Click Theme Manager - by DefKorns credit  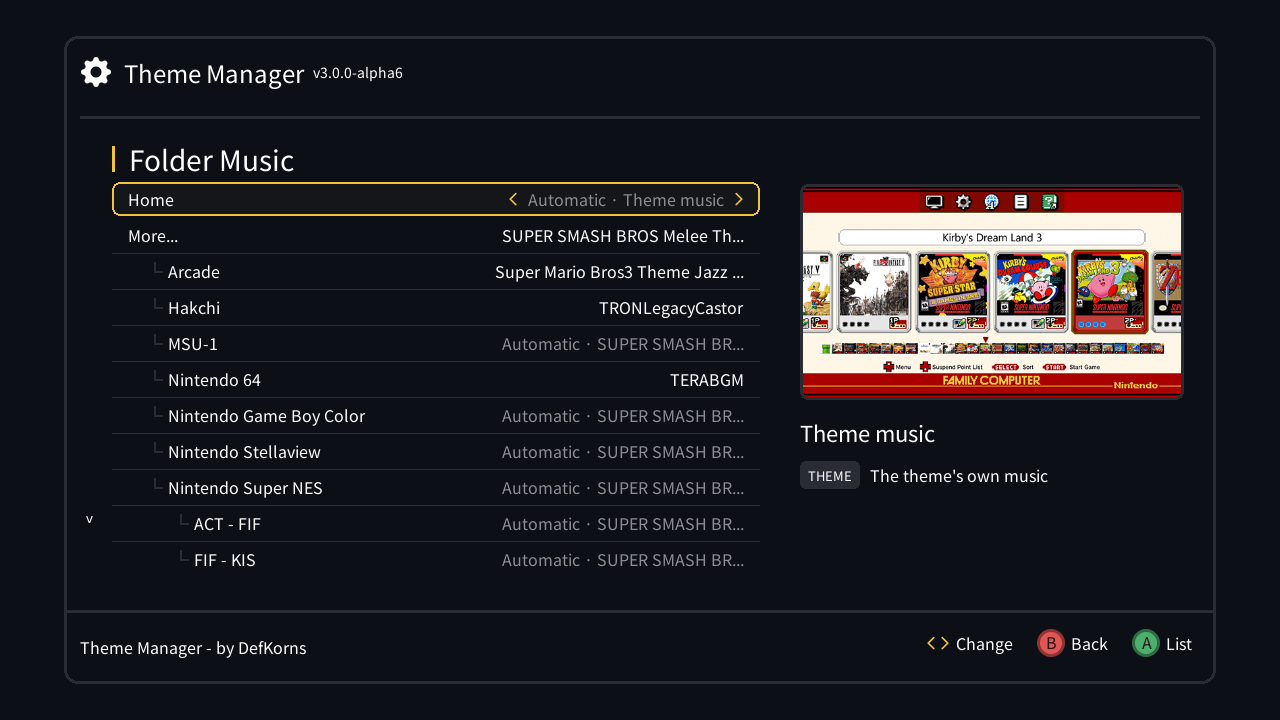(x=193, y=648)
